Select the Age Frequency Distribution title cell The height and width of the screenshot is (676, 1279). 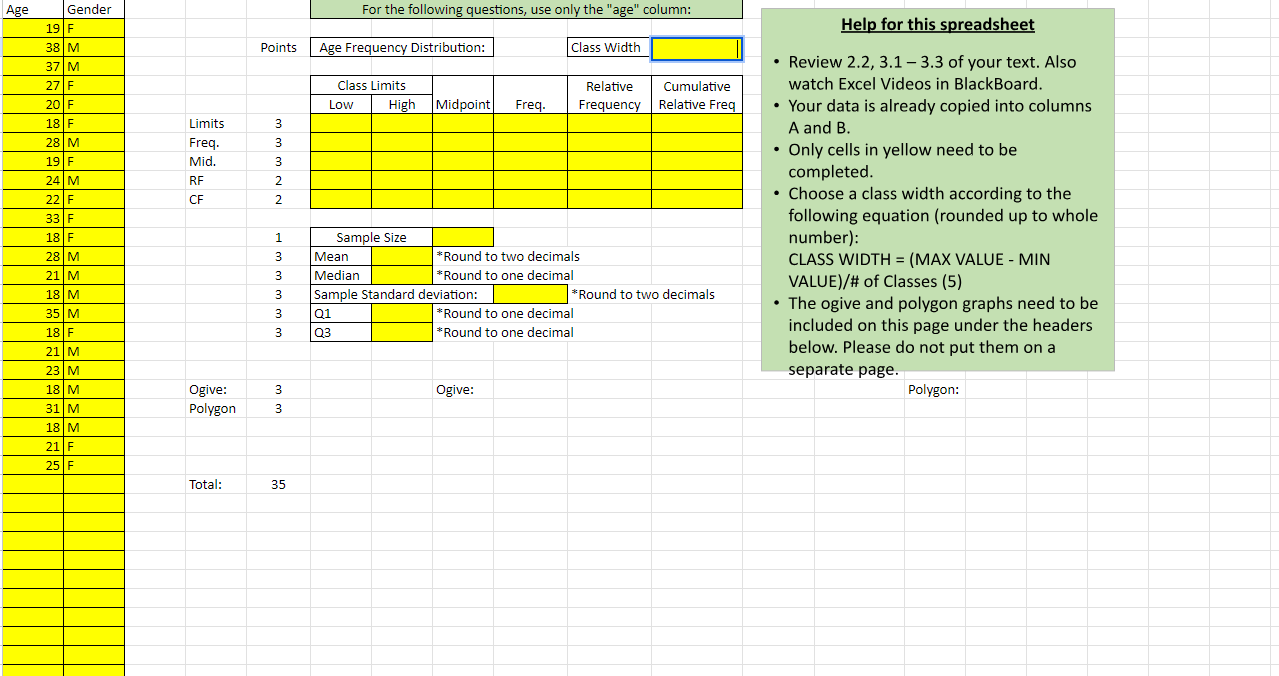pos(400,47)
